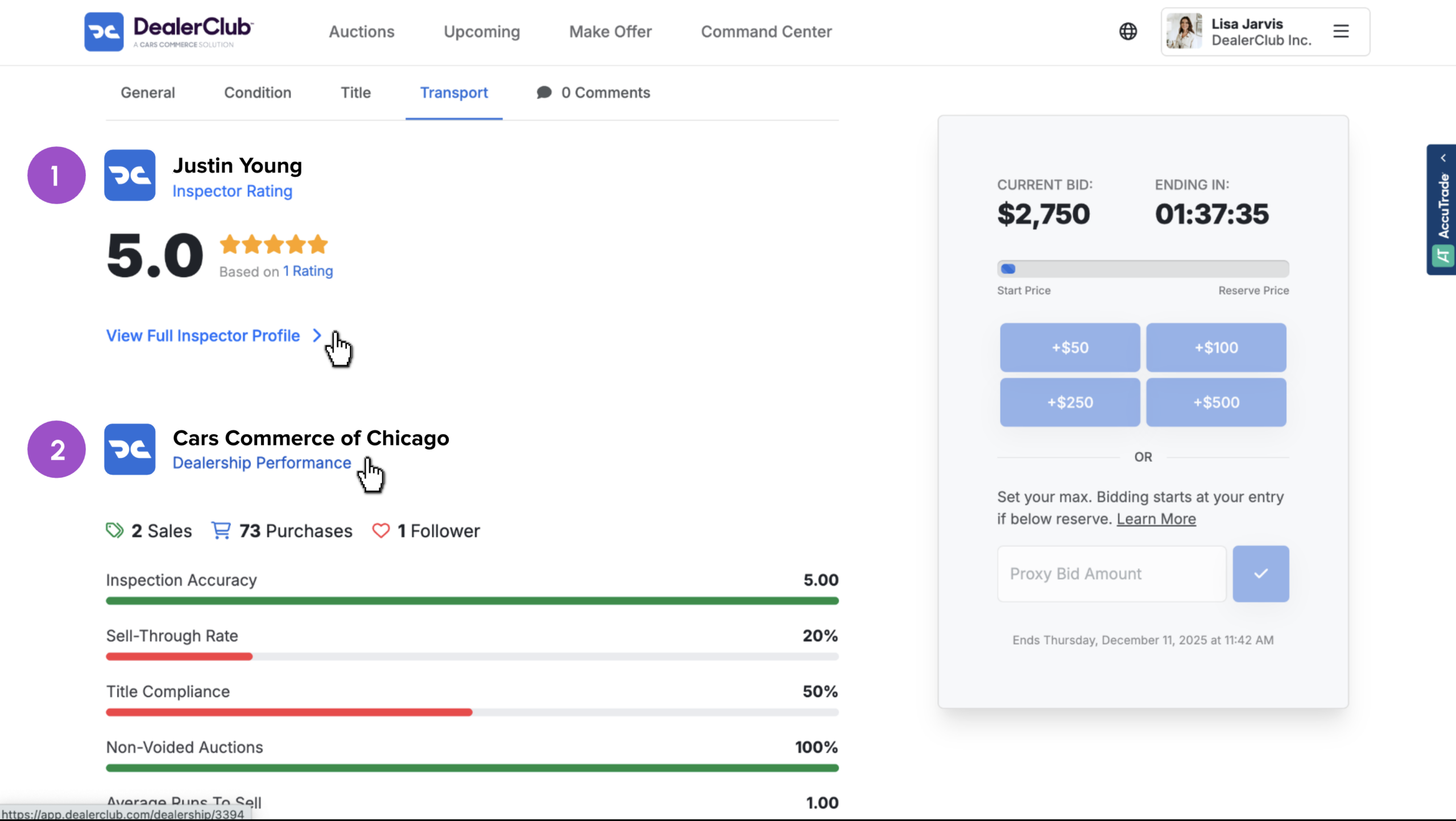The width and height of the screenshot is (1456, 821).
Task: Switch to the Condition tab
Action: click(258, 92)
